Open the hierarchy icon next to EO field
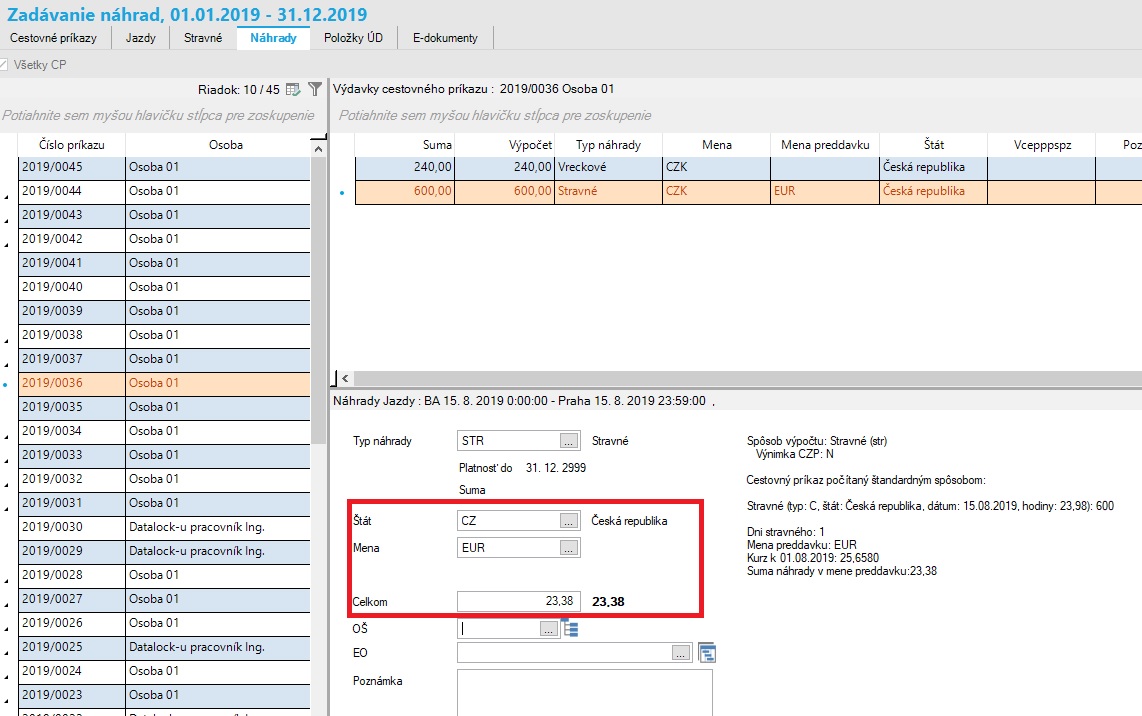 point(707,653)
